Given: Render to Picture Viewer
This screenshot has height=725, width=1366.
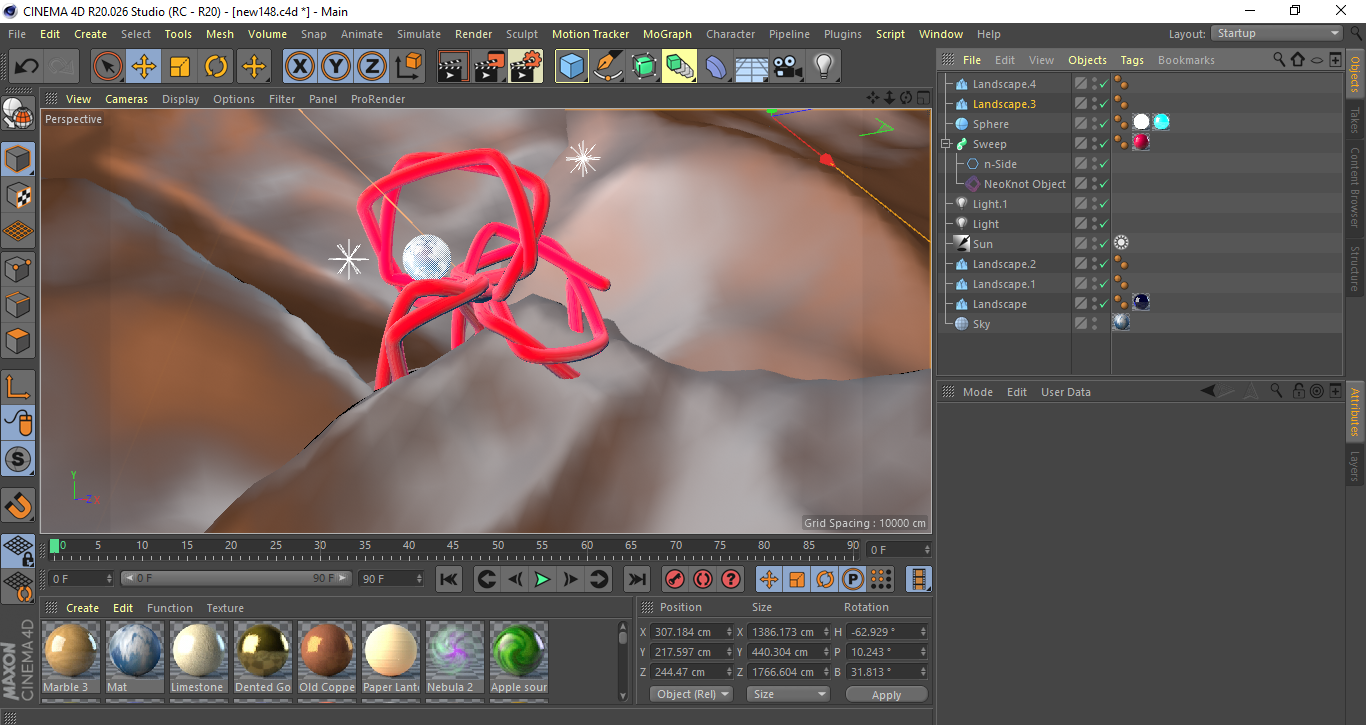Looking at the screenshot, I should point(490,67).
